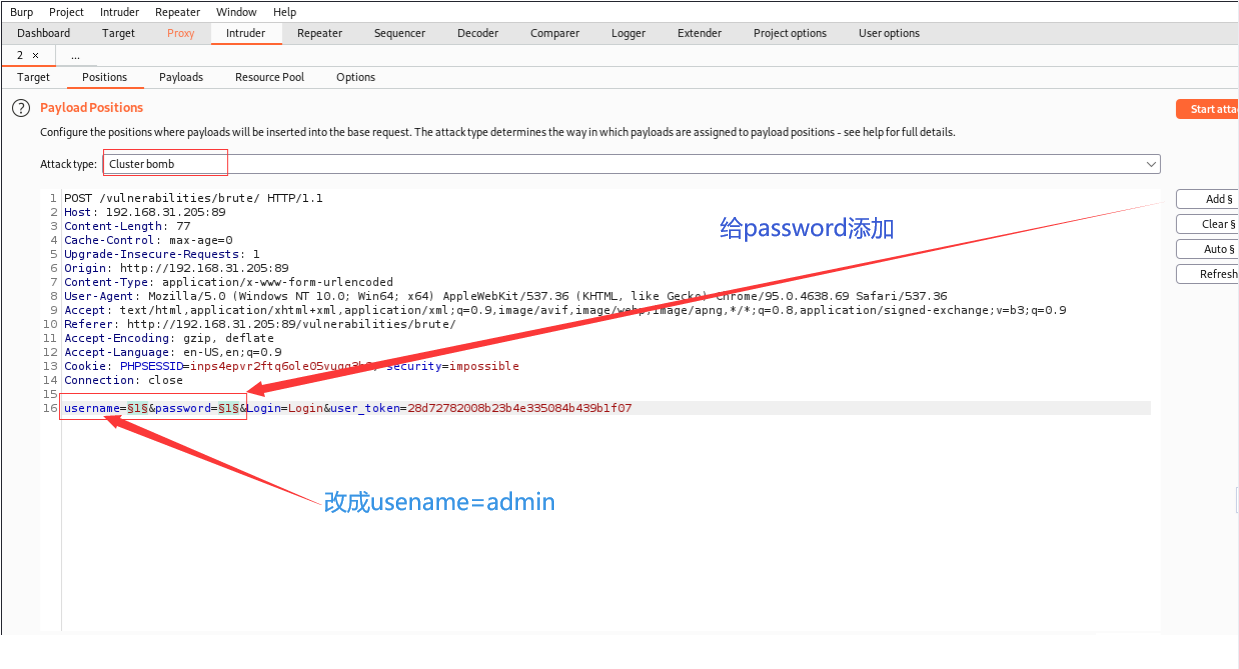Click the Content-Length: 77 line
1239x669 pixels.
[x=127, y=226]
